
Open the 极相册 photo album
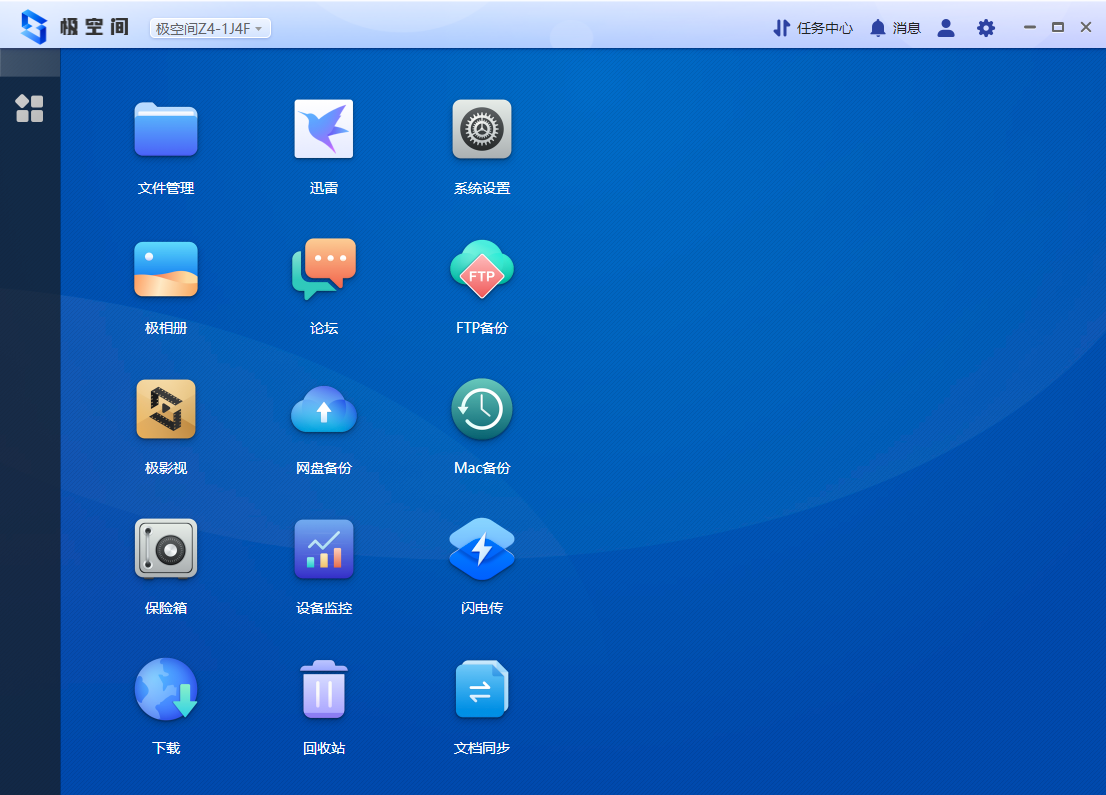166,270
